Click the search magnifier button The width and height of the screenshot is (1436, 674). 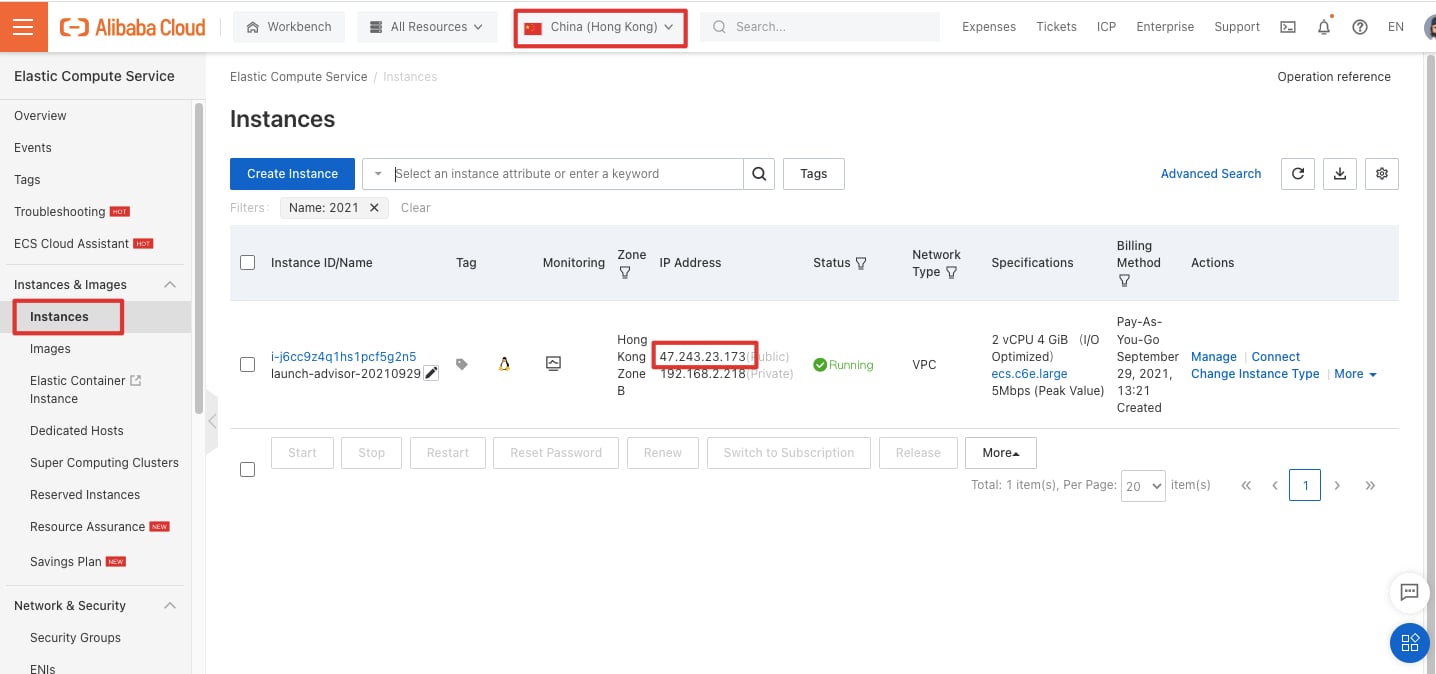759,174
